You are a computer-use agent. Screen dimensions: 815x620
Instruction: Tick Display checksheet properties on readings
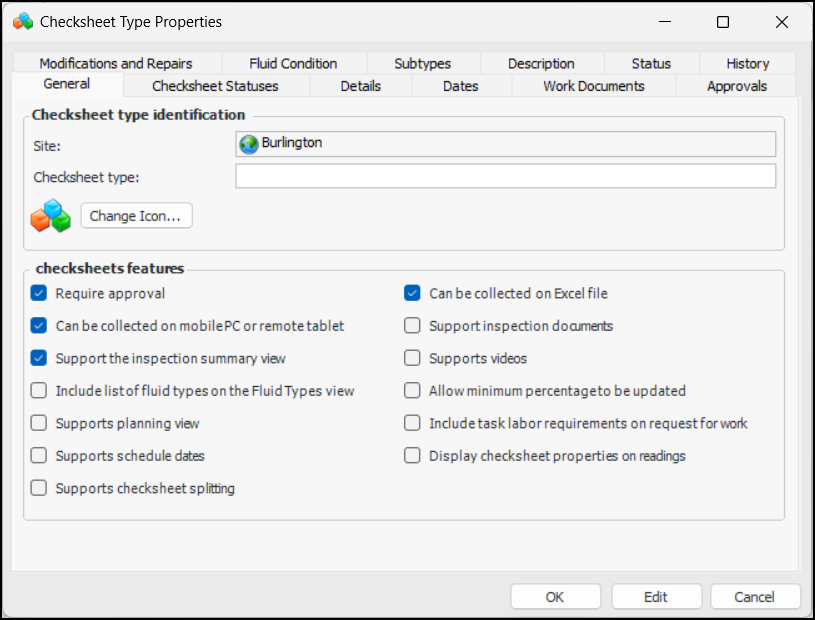(412, 456)
